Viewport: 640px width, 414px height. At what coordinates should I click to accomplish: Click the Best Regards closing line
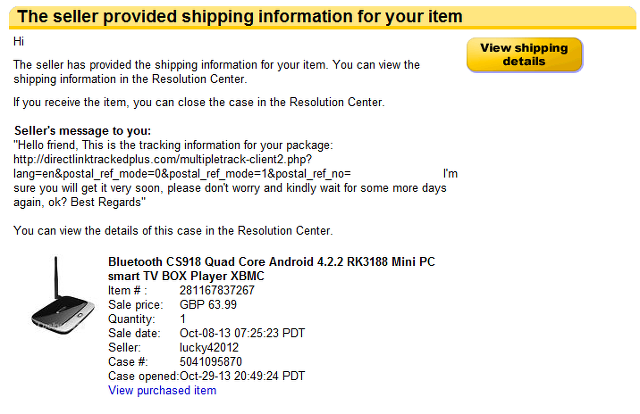tap(108, 202)
